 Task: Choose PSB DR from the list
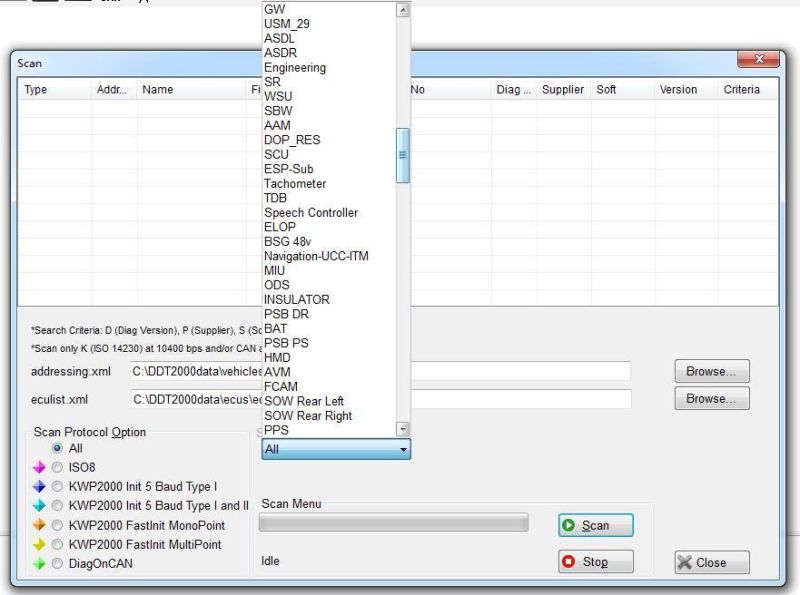(x=329, y=314)
